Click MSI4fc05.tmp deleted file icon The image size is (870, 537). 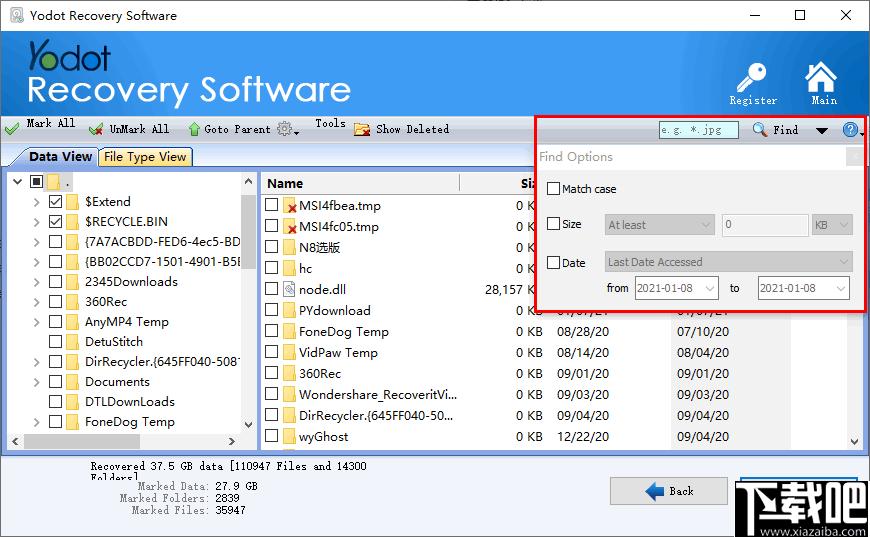click(x=290, y=226)
